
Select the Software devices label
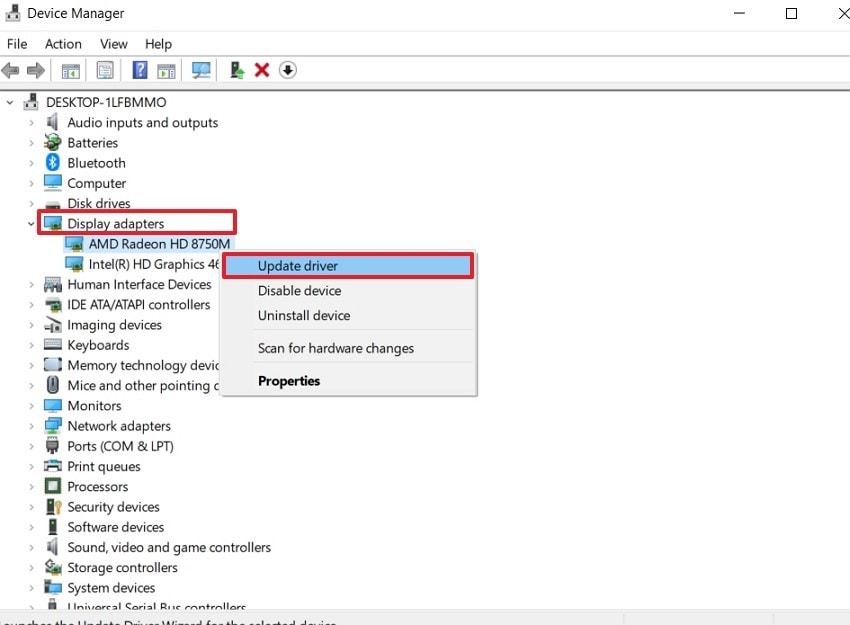pyautogui.click(x=115, y=527)
